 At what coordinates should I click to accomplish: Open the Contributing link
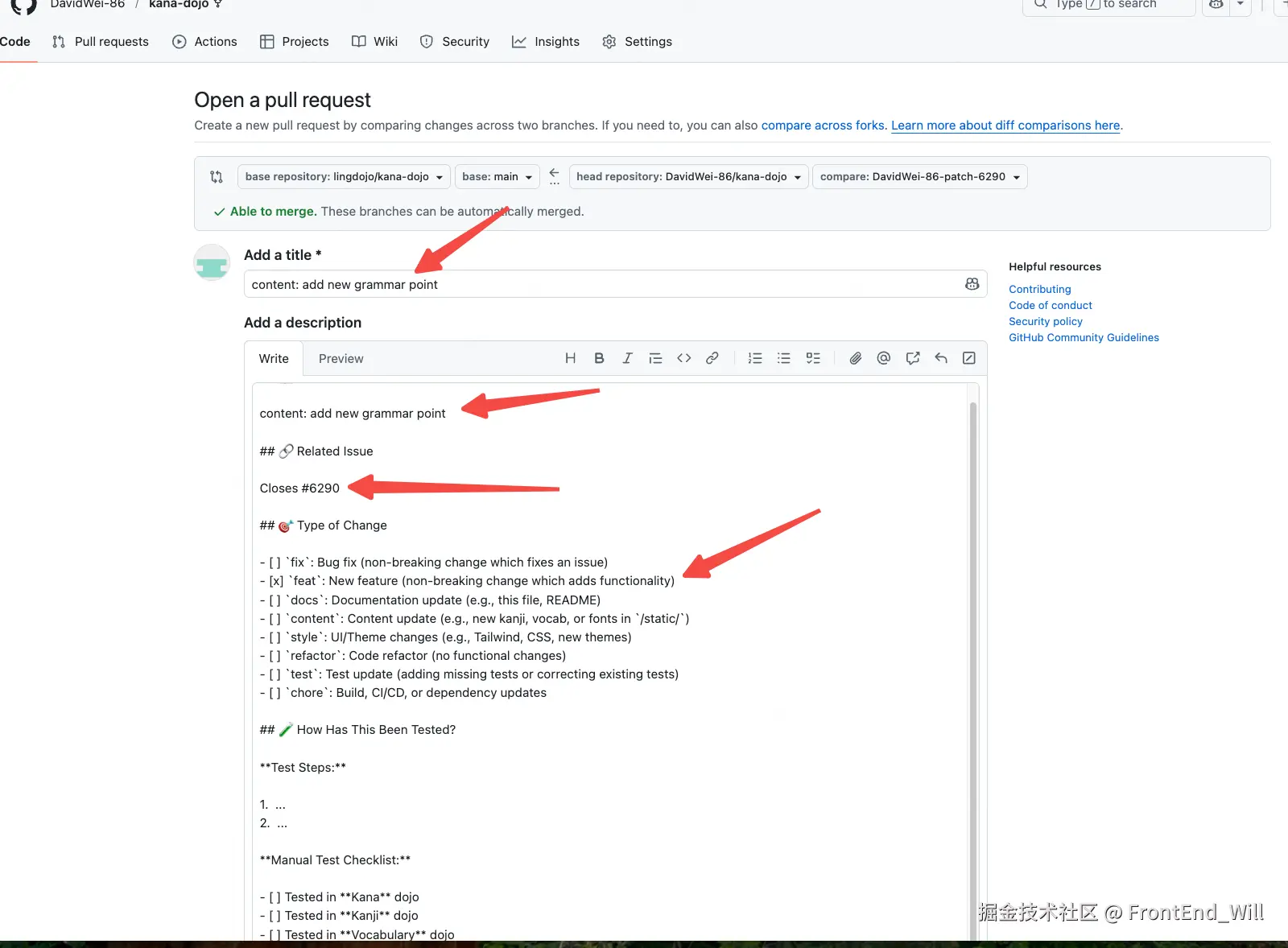(x=1040, y=290)
